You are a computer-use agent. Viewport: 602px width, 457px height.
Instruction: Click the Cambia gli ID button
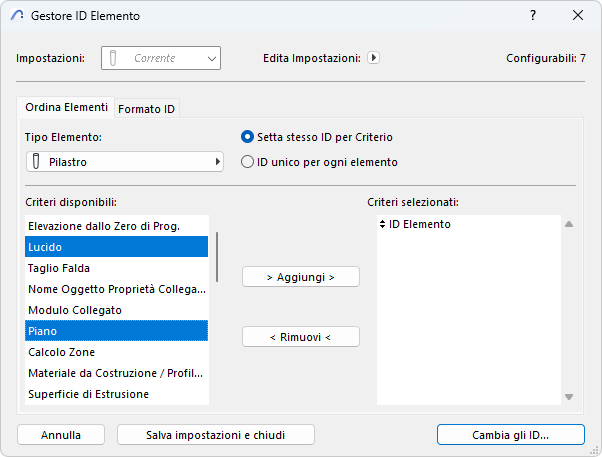coord(511,435)
